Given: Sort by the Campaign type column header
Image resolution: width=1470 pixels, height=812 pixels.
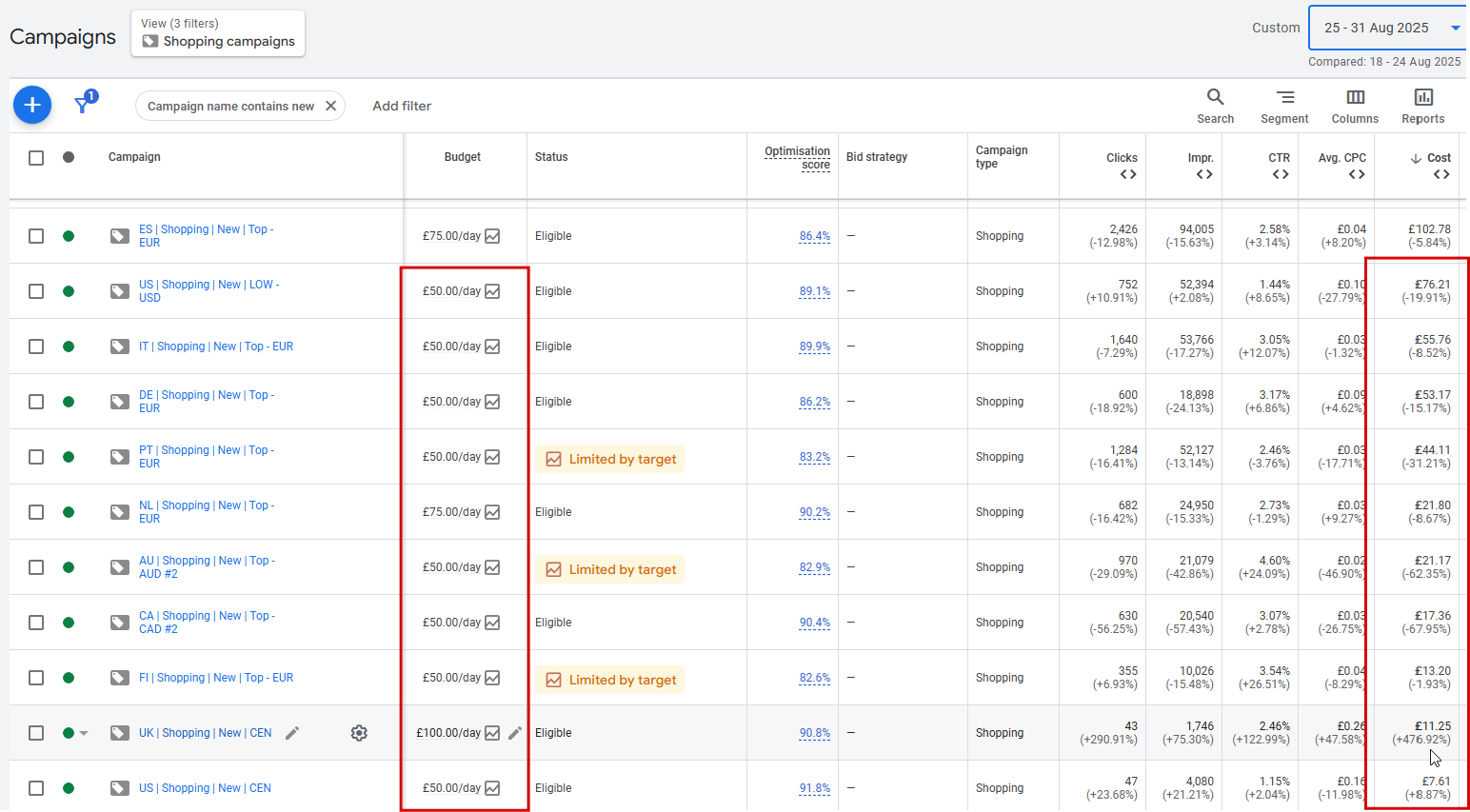Looking at the screenshot, I should (x=1002, y=157).
